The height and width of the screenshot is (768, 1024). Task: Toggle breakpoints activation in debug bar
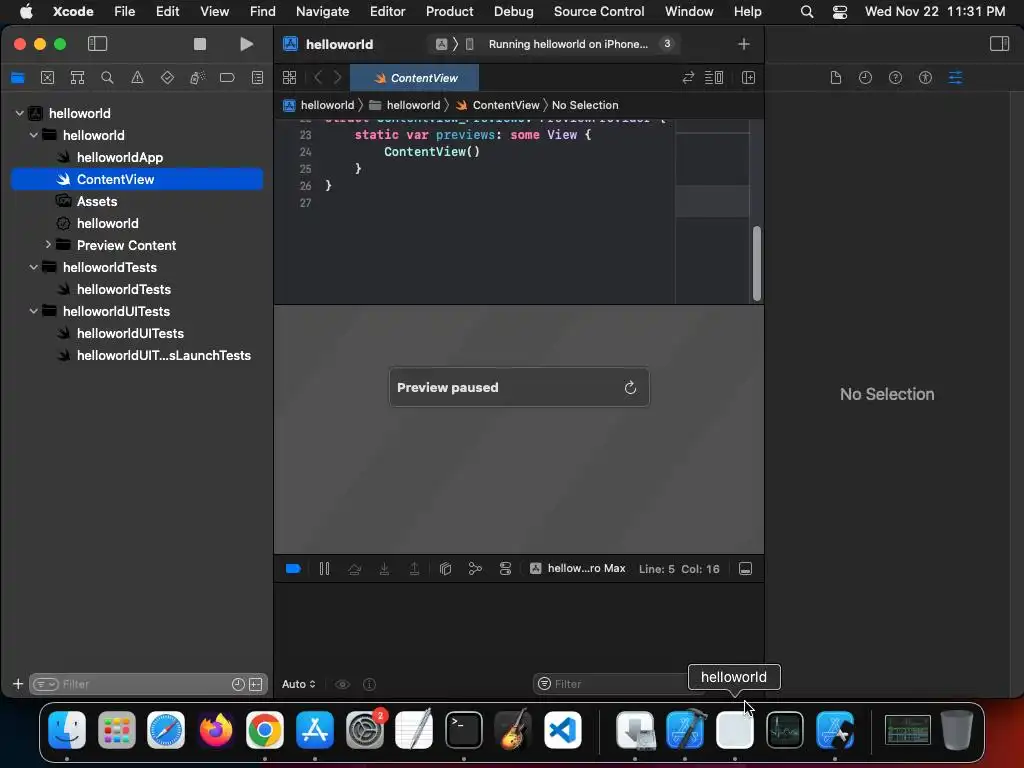293,569
